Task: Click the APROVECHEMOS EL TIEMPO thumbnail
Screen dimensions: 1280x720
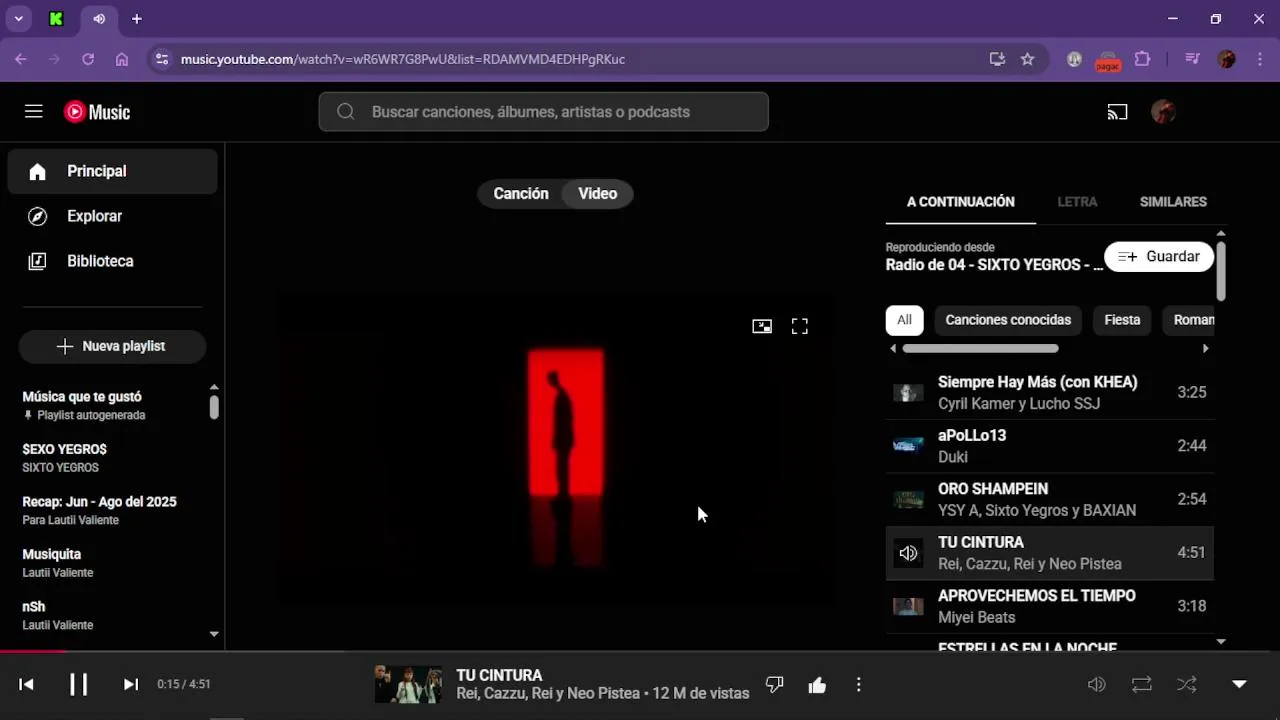Action: click(908, 607)
